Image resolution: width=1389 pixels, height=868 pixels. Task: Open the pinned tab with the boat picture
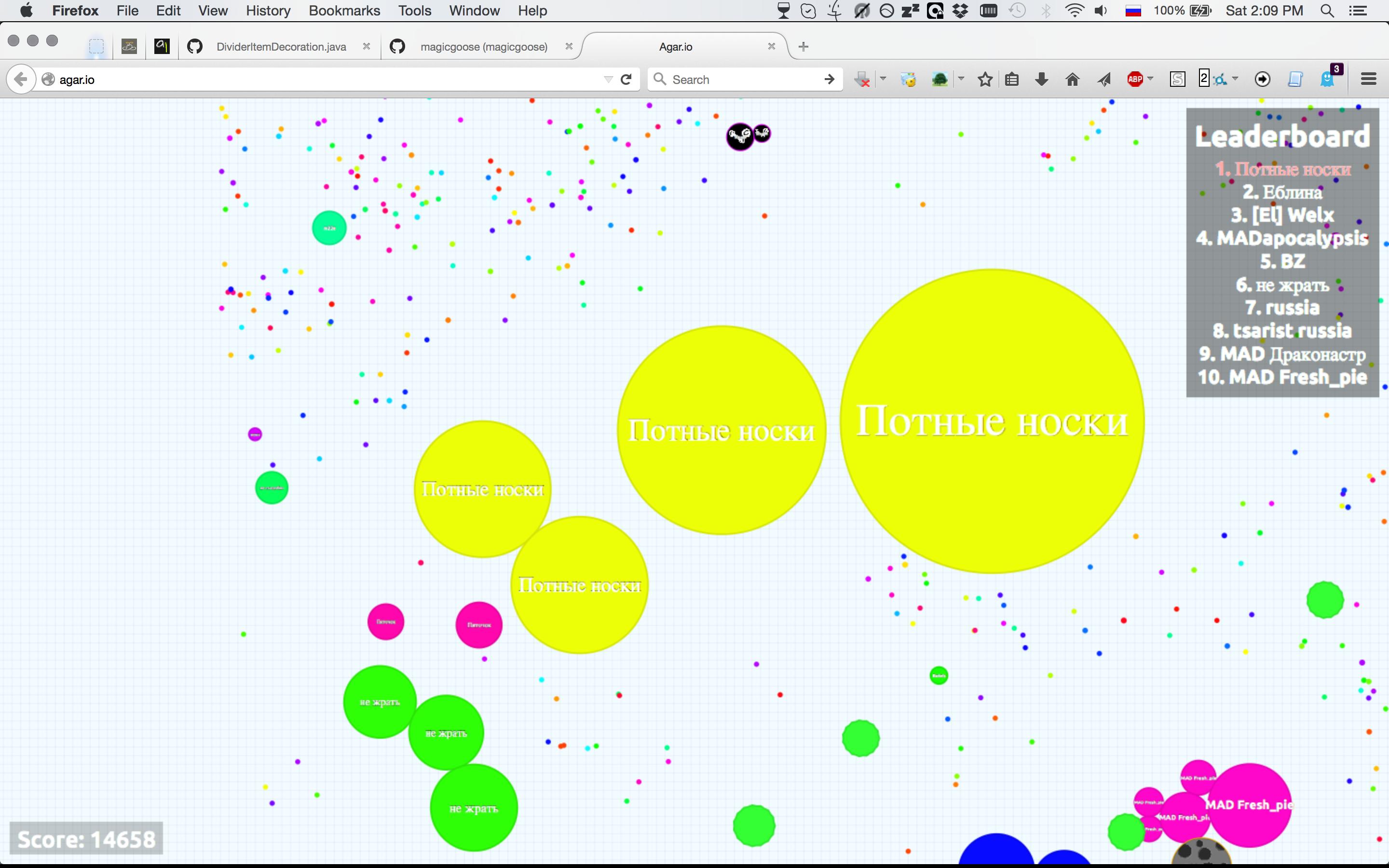pyautogui.click(x=129, y=46)
